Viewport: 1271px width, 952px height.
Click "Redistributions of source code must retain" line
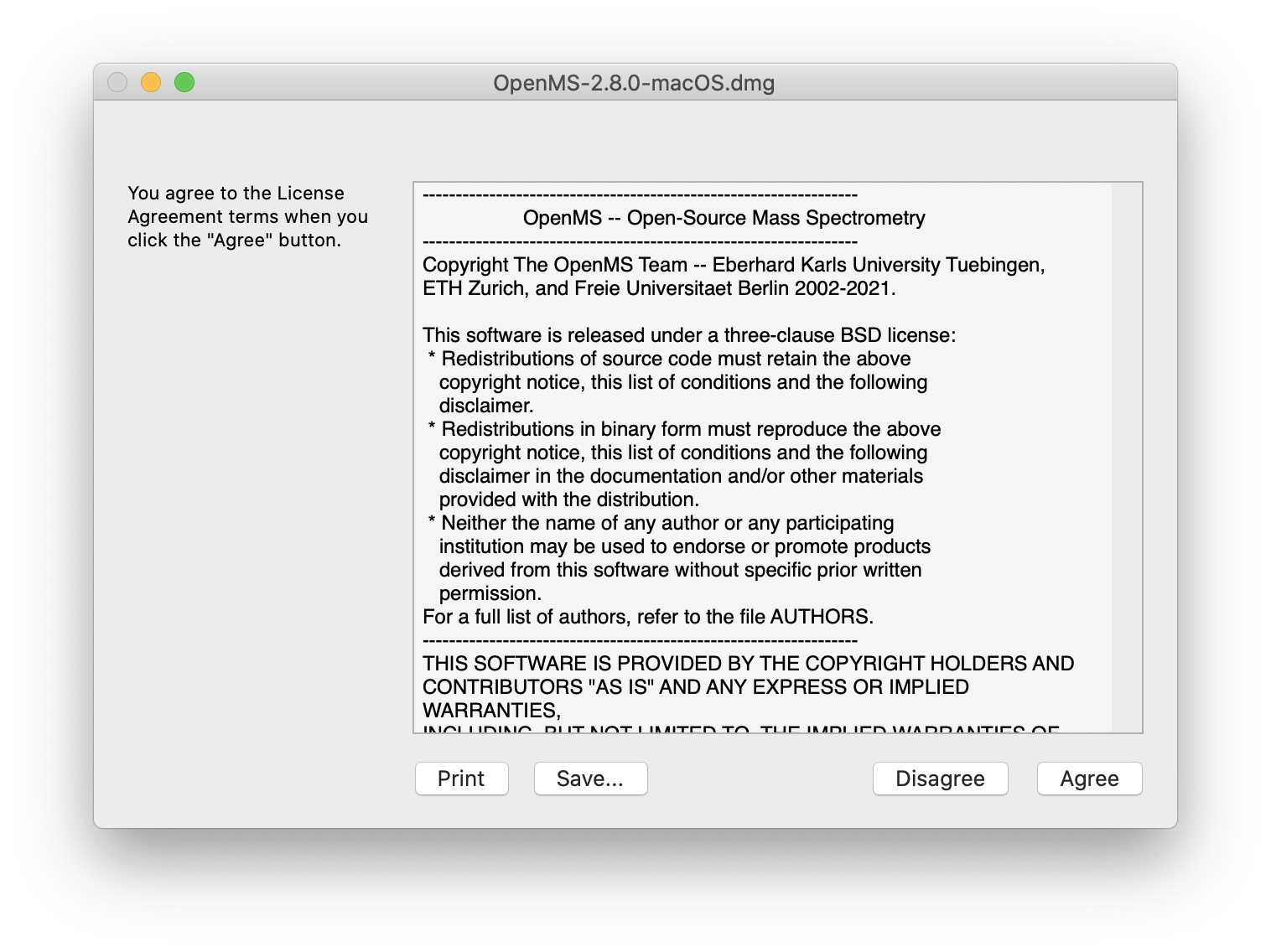(670, 359)
